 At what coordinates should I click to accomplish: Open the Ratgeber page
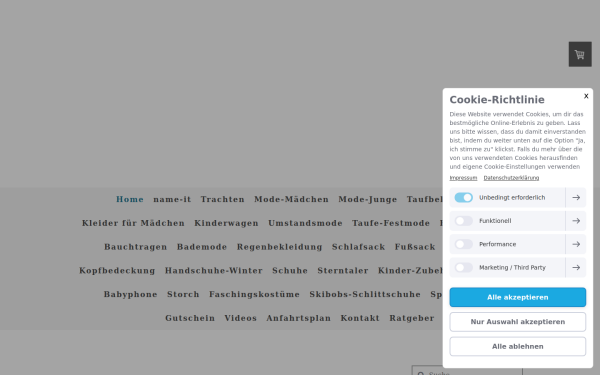click(x=412, y=318)
